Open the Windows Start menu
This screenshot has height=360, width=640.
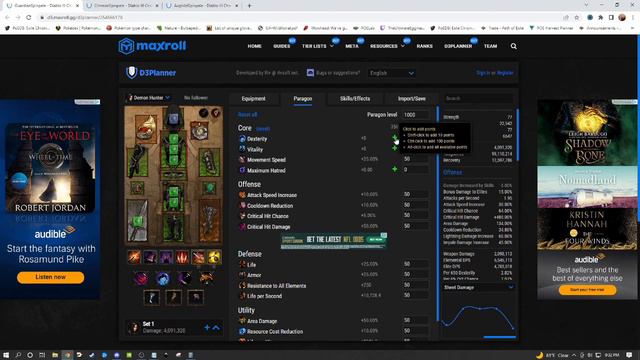point(6,355)
